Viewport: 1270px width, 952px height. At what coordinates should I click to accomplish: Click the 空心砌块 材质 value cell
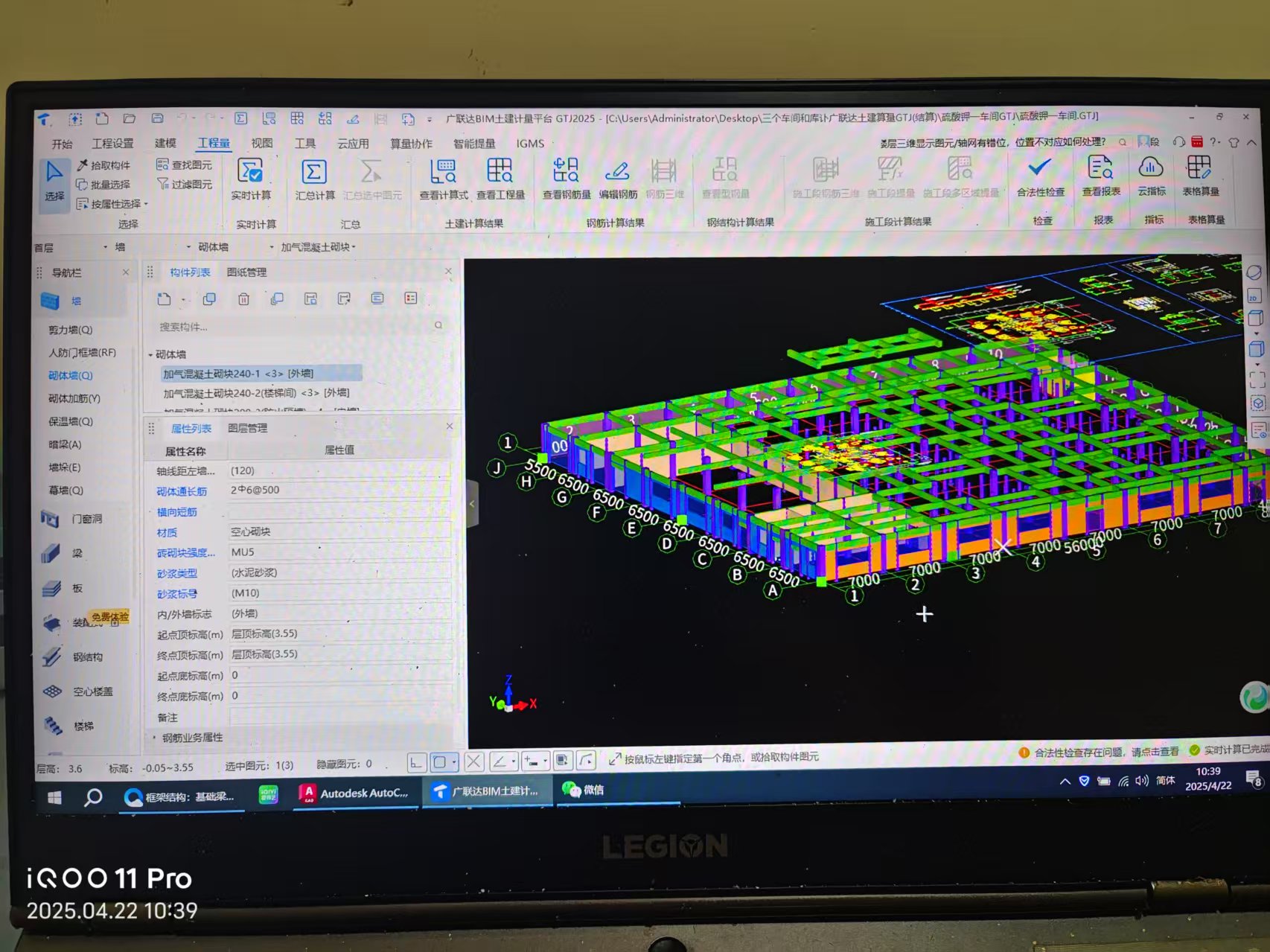pos(339,532)
